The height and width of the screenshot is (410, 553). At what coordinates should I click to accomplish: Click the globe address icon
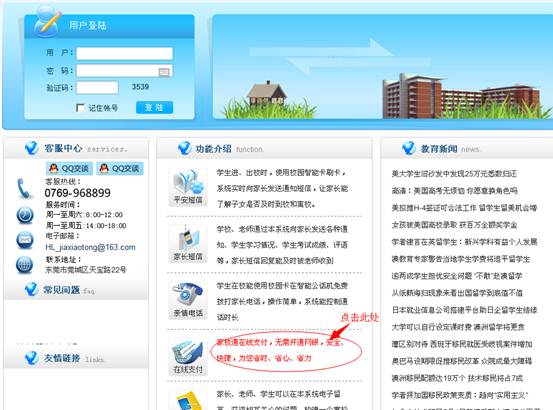coord(25,265)
